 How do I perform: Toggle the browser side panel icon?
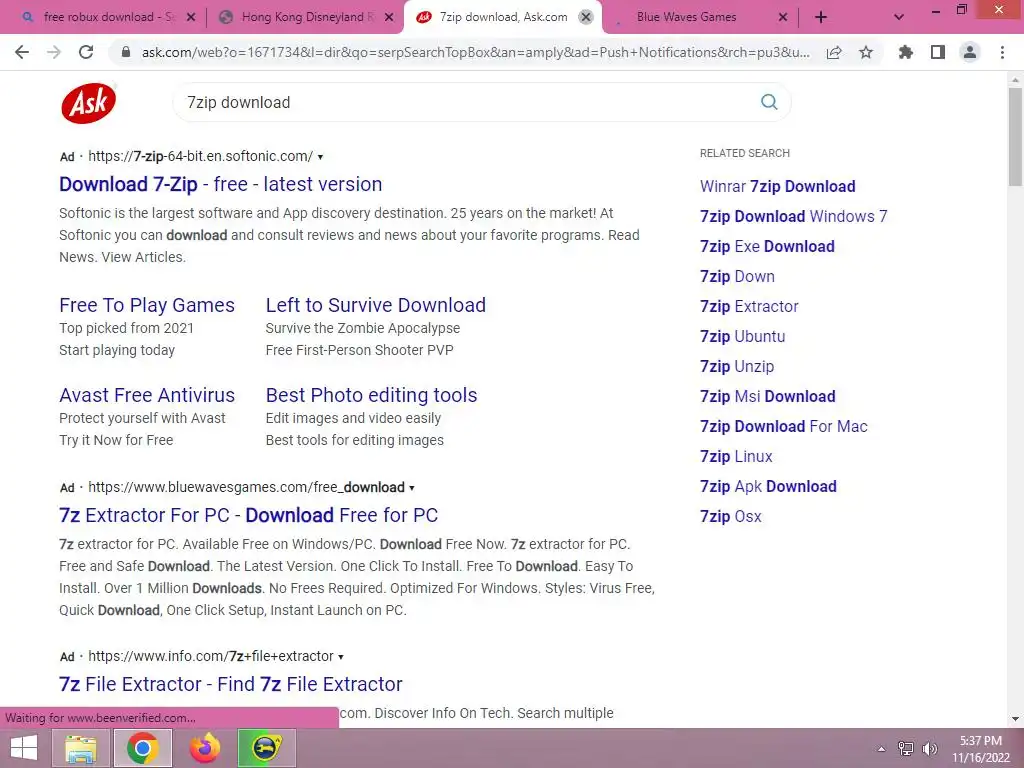(x=938, y=52)
